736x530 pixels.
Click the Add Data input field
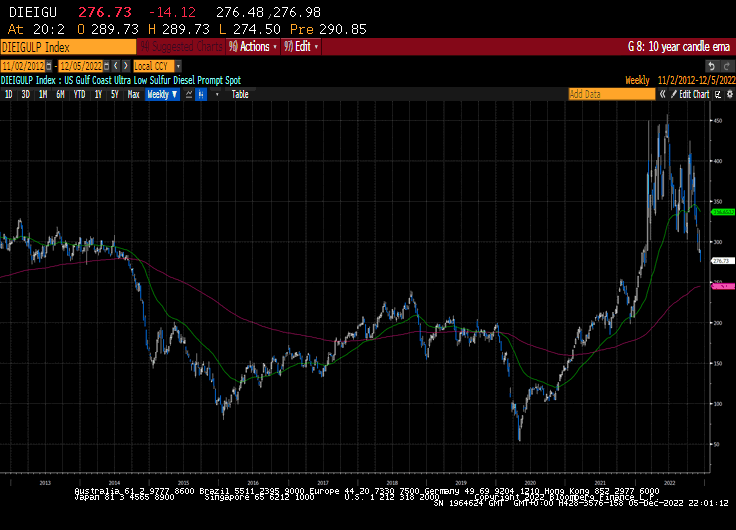click(x=612, y=94)
